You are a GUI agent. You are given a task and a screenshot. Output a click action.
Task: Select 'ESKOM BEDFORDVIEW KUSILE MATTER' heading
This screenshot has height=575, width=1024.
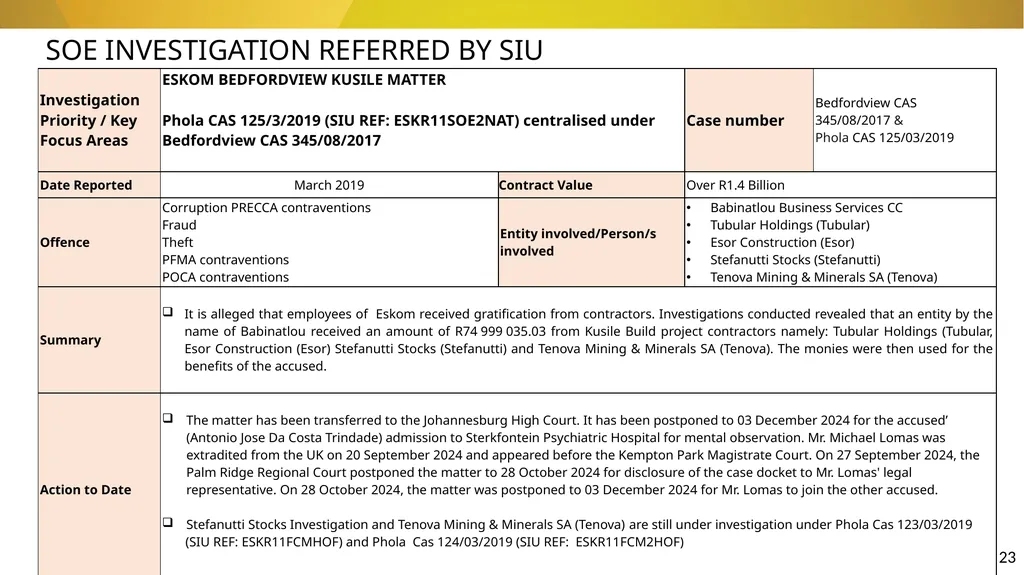(304, 80)
